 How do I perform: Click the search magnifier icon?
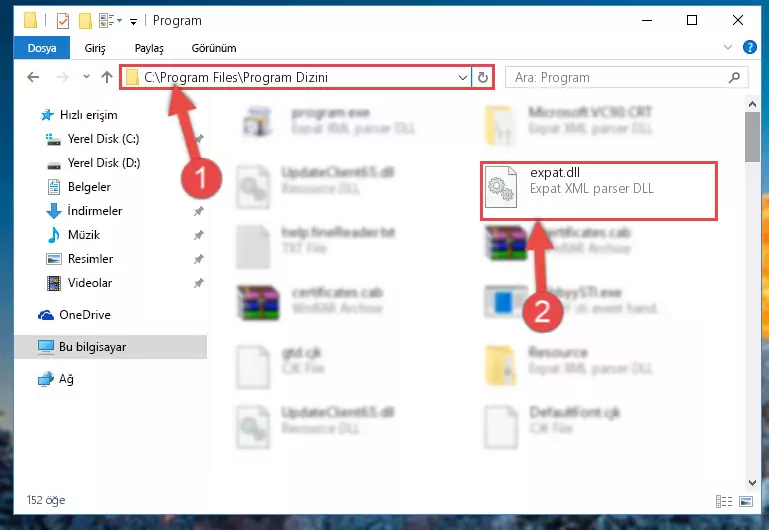[734, 77]
